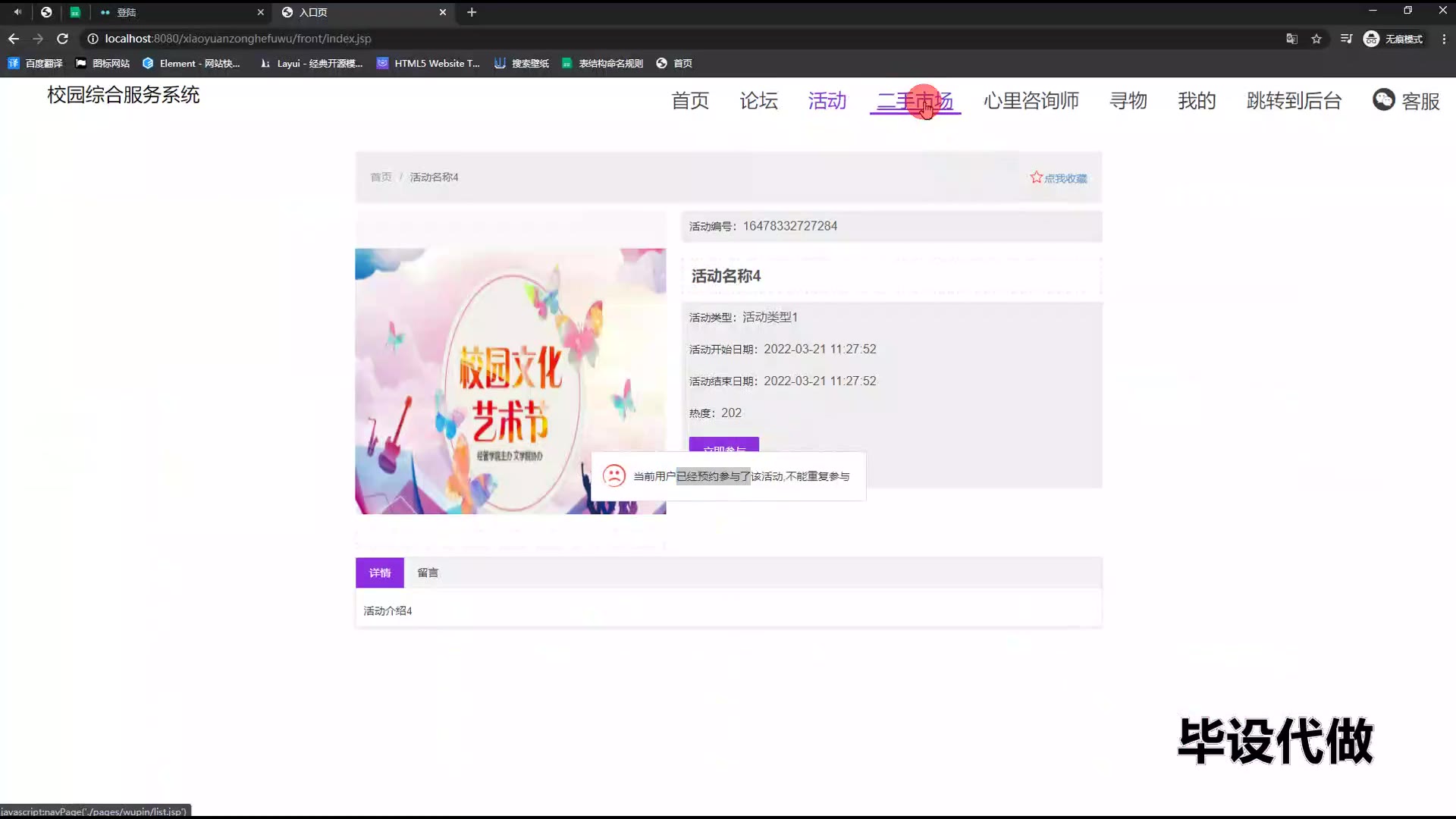Bookmark this page with the star icon
The image size is (1456, 819).
[1316, 39]
